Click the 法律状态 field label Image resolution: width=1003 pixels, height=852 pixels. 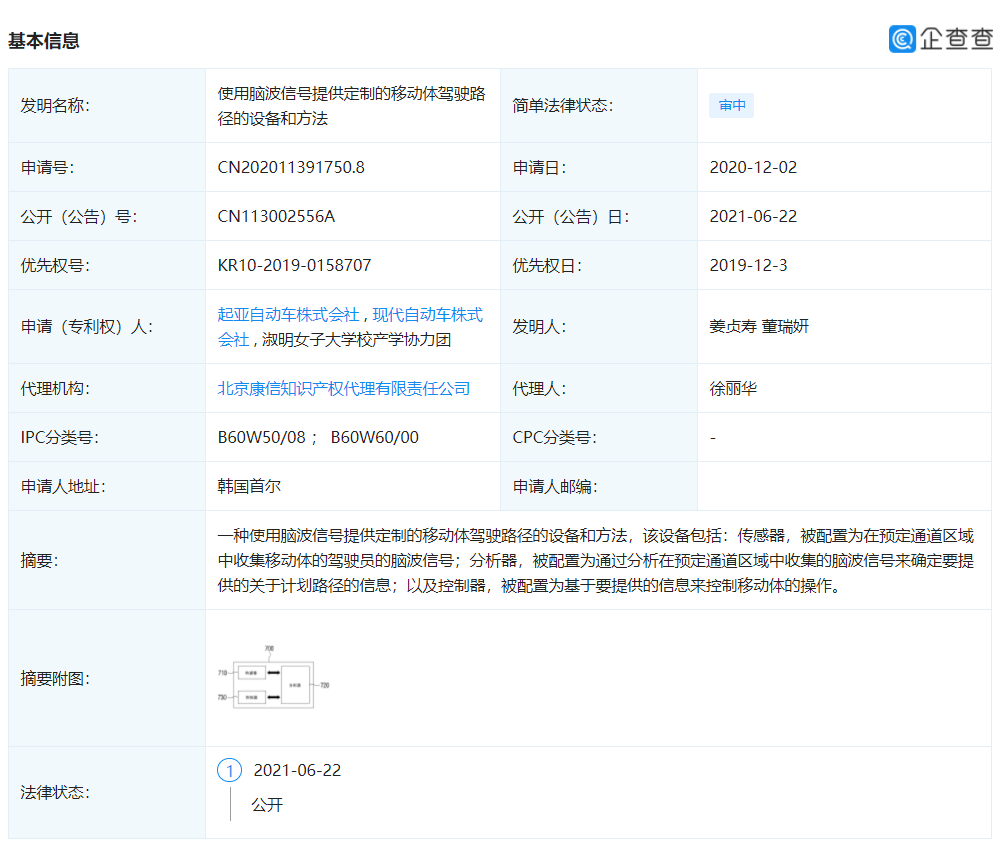pos(55,793)
